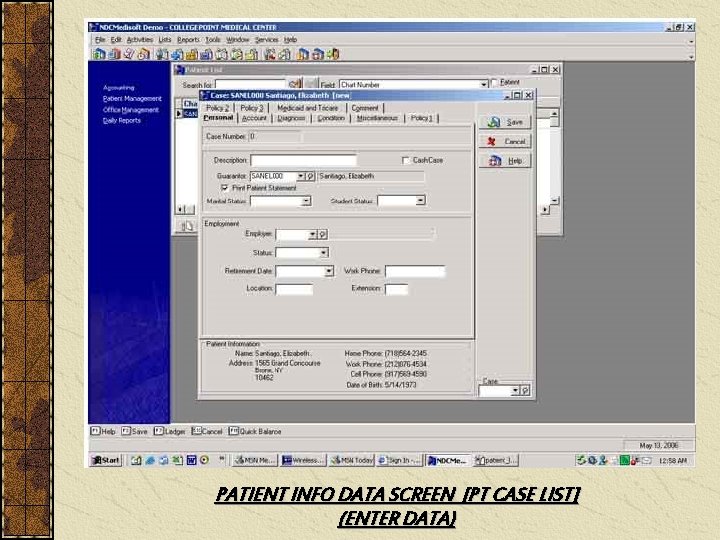The image size is (720, 540).
Task: Click the Ledger shortcut in the bottom bar
Action: (169, 431)
